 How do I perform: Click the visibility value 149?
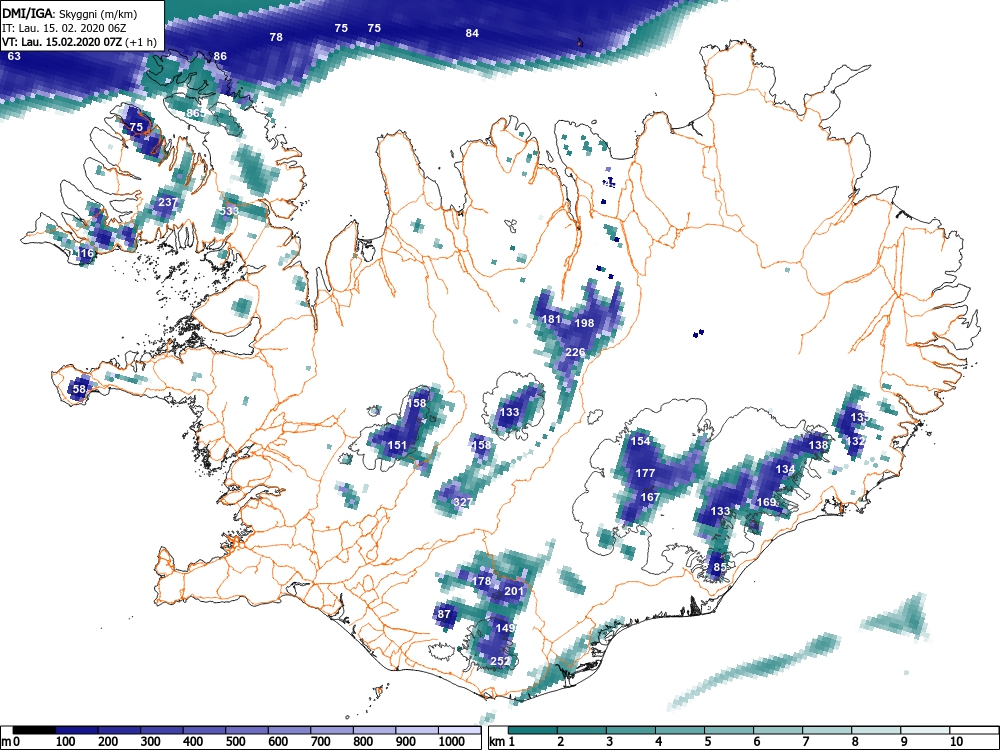pyautogui.click(x=504, y=628)
